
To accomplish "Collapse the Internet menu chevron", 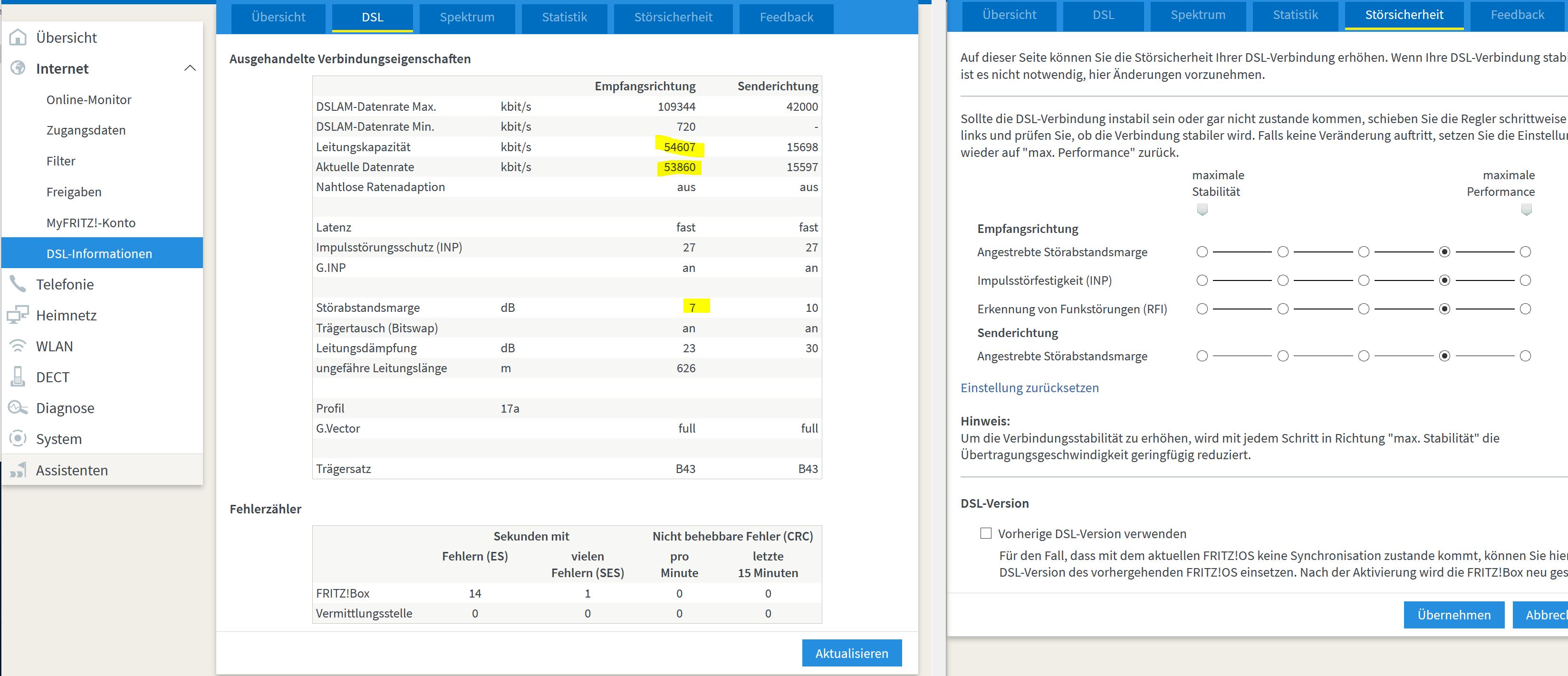I will (190, 68).
